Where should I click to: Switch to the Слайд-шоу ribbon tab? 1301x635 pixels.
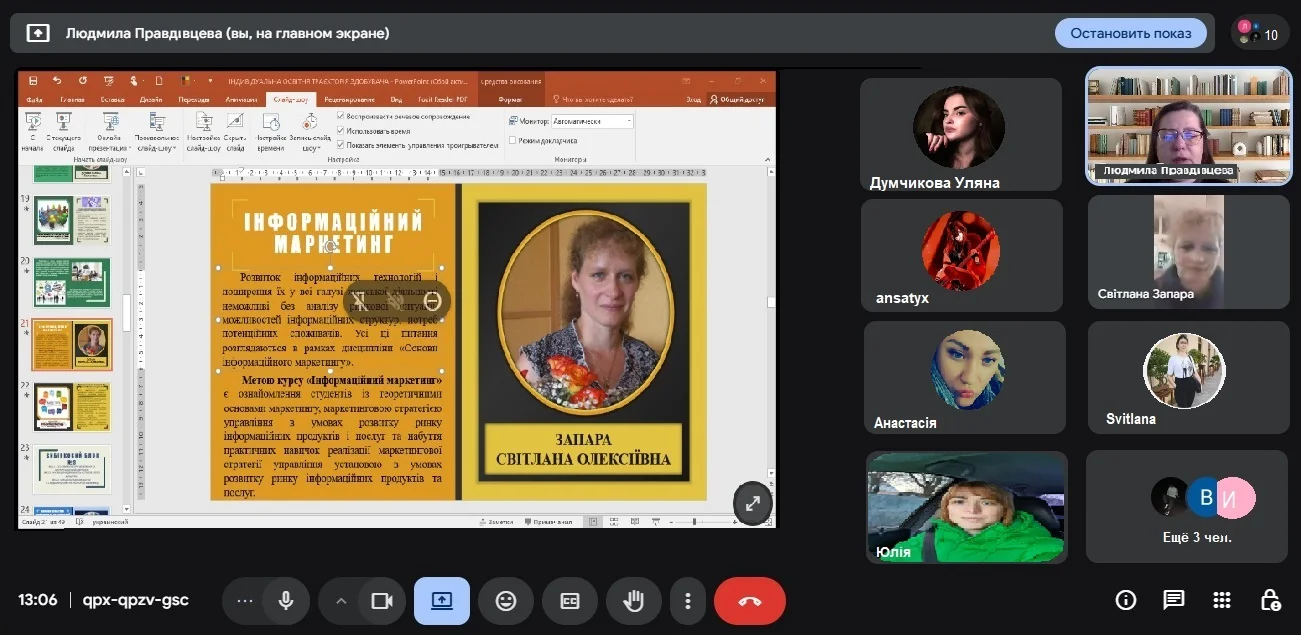(x=291, y=99)
